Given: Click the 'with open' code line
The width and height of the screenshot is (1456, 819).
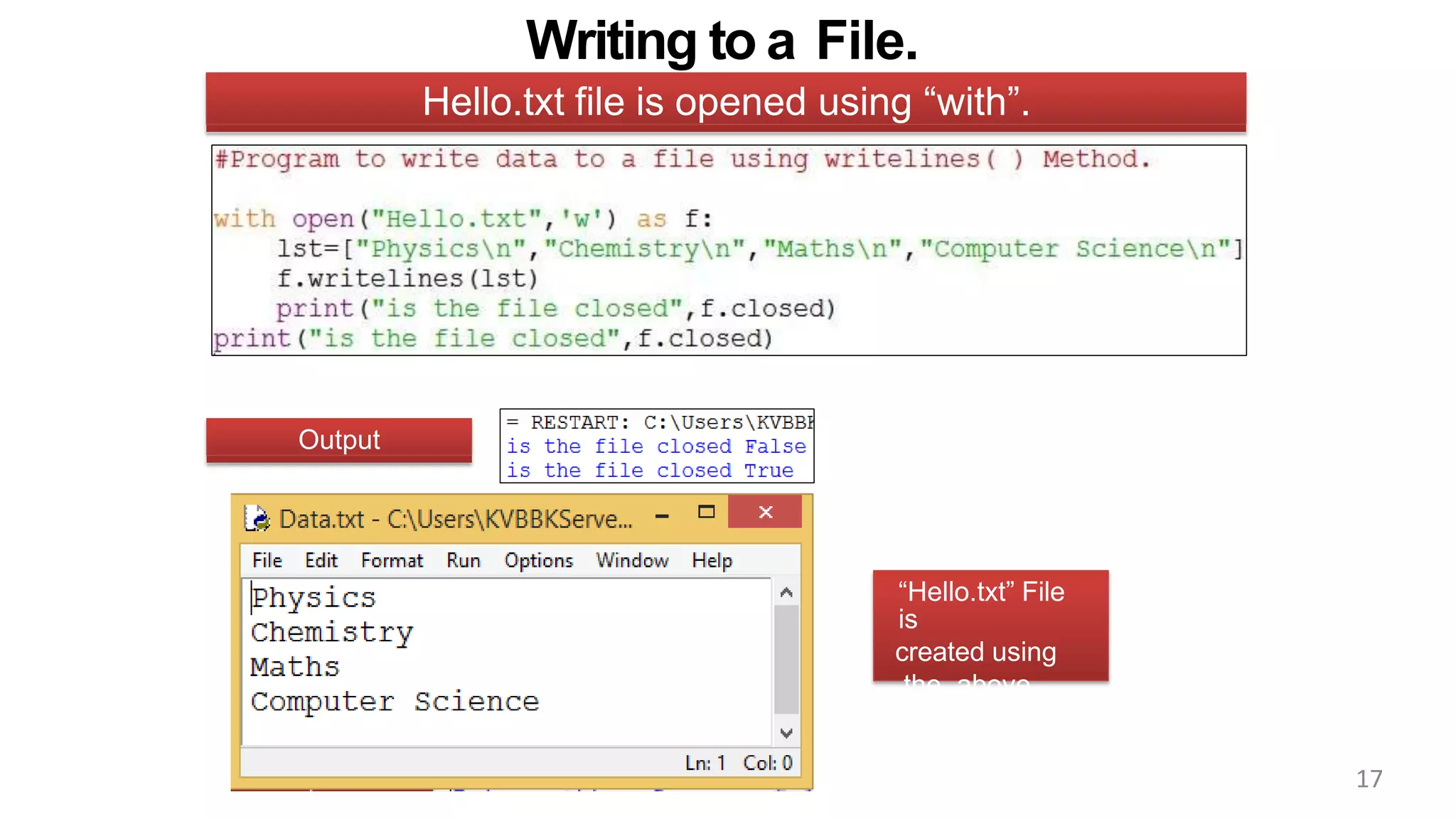Looking at the screenshot, I should click(463, 219).
